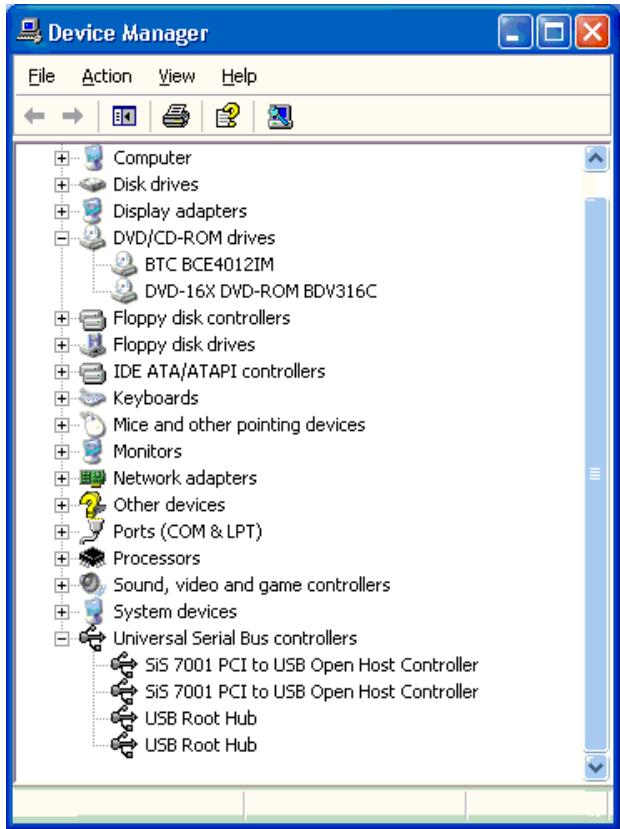The width and height of the screenshot is (620, 829).
Task: Expand the Network adapters node
Action: point(62,478)
